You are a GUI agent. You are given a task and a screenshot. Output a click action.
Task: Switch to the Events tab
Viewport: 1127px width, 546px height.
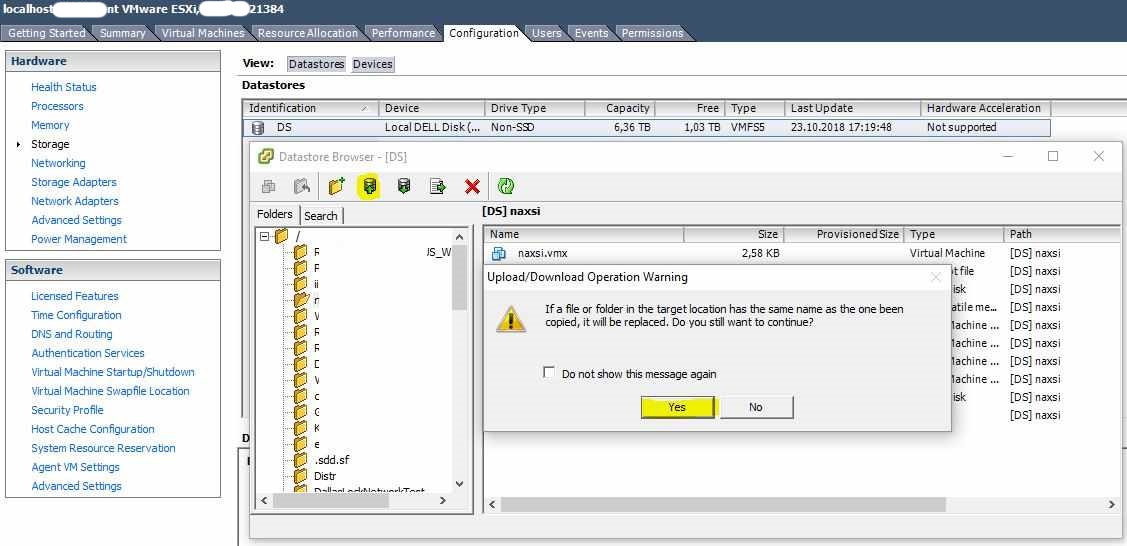click(592, 33)
